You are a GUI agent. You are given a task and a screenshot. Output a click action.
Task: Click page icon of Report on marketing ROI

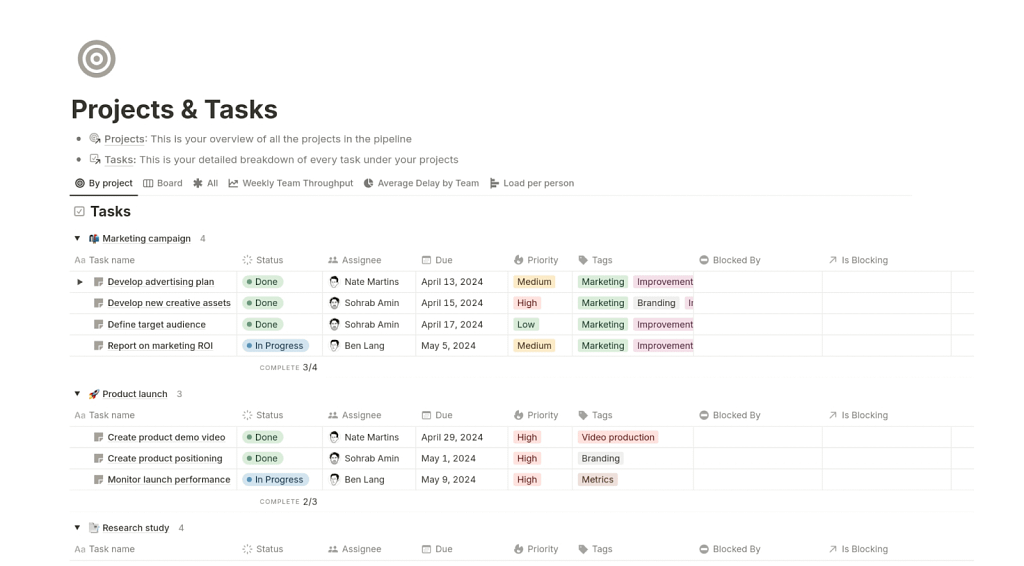click(99, 345)
